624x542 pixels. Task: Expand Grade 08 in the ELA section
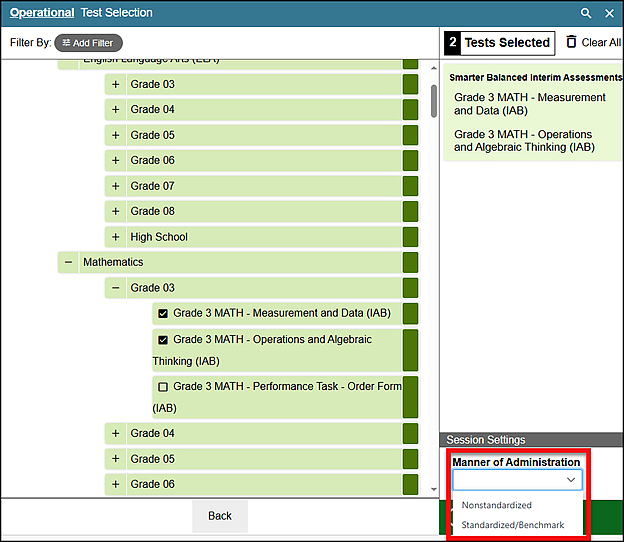[115, 211]
